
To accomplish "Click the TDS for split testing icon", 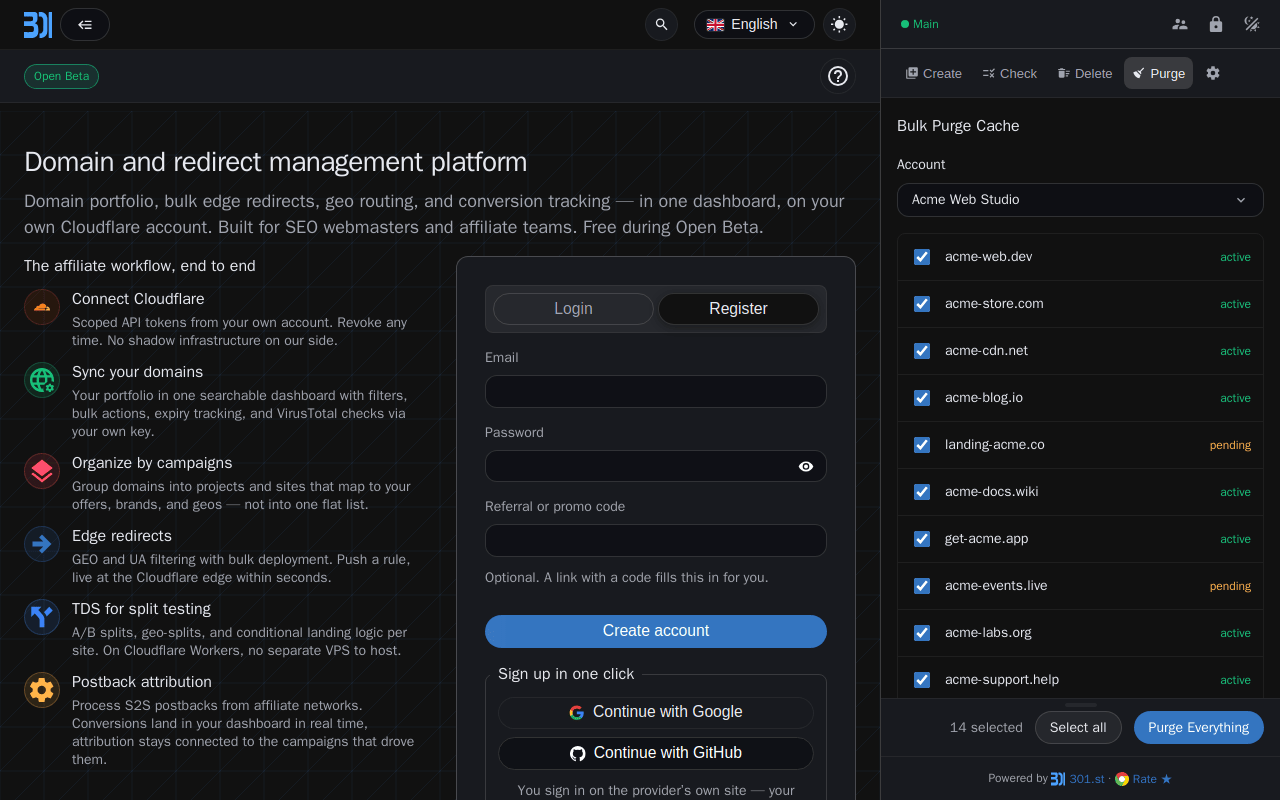I will pyautogui.click(x=42, y=617).
